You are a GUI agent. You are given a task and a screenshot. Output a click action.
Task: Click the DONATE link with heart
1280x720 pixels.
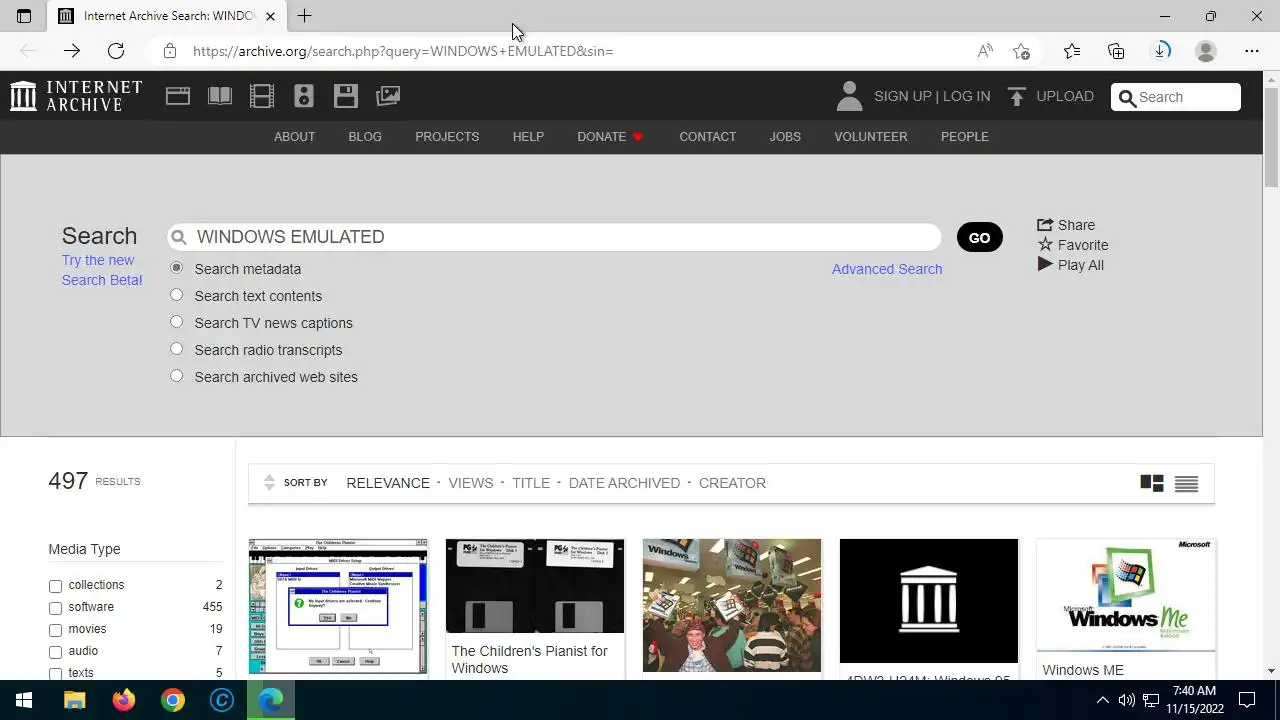click(610, 136)
